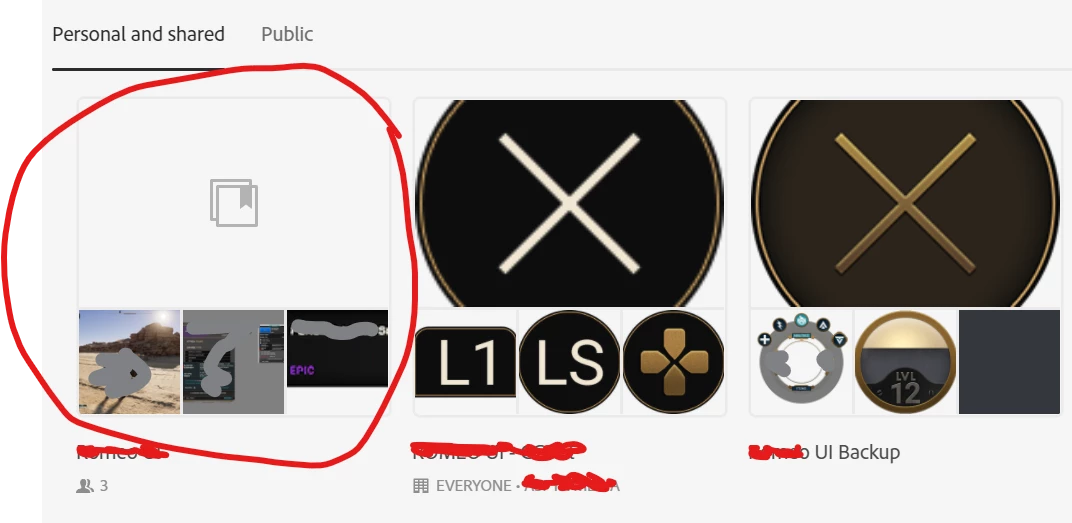
Task: Click the building icon beside EVERYONE
Action: coord(421,486)
